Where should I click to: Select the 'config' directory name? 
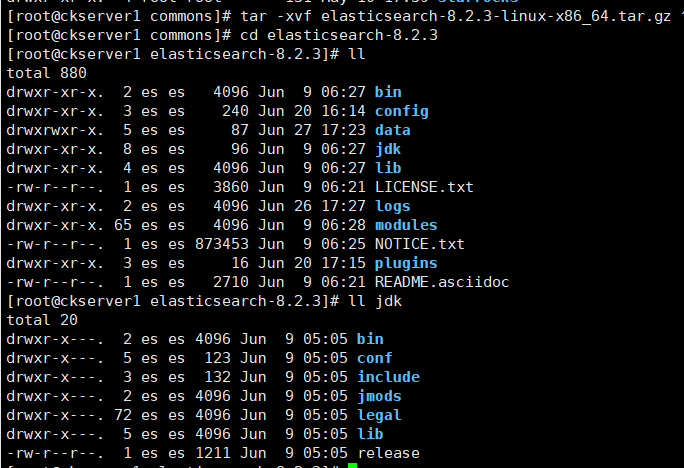pyautogui.click(x=401, y=112)
